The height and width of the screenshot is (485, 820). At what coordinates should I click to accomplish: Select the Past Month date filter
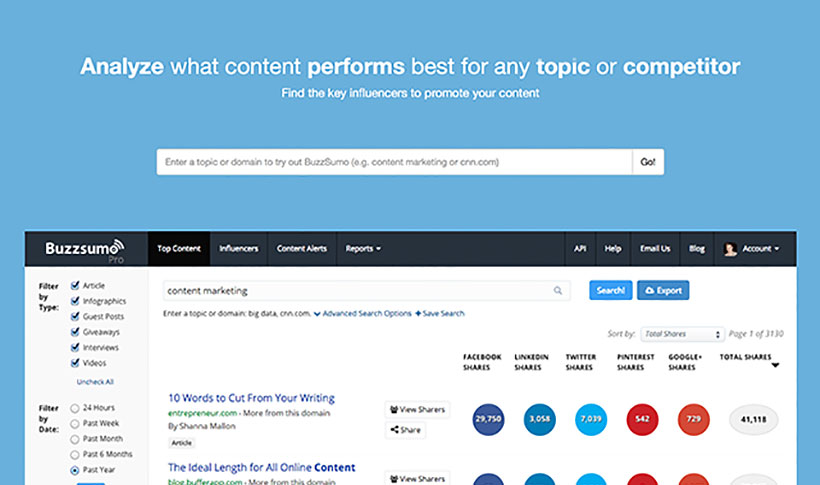click(75, 439)
